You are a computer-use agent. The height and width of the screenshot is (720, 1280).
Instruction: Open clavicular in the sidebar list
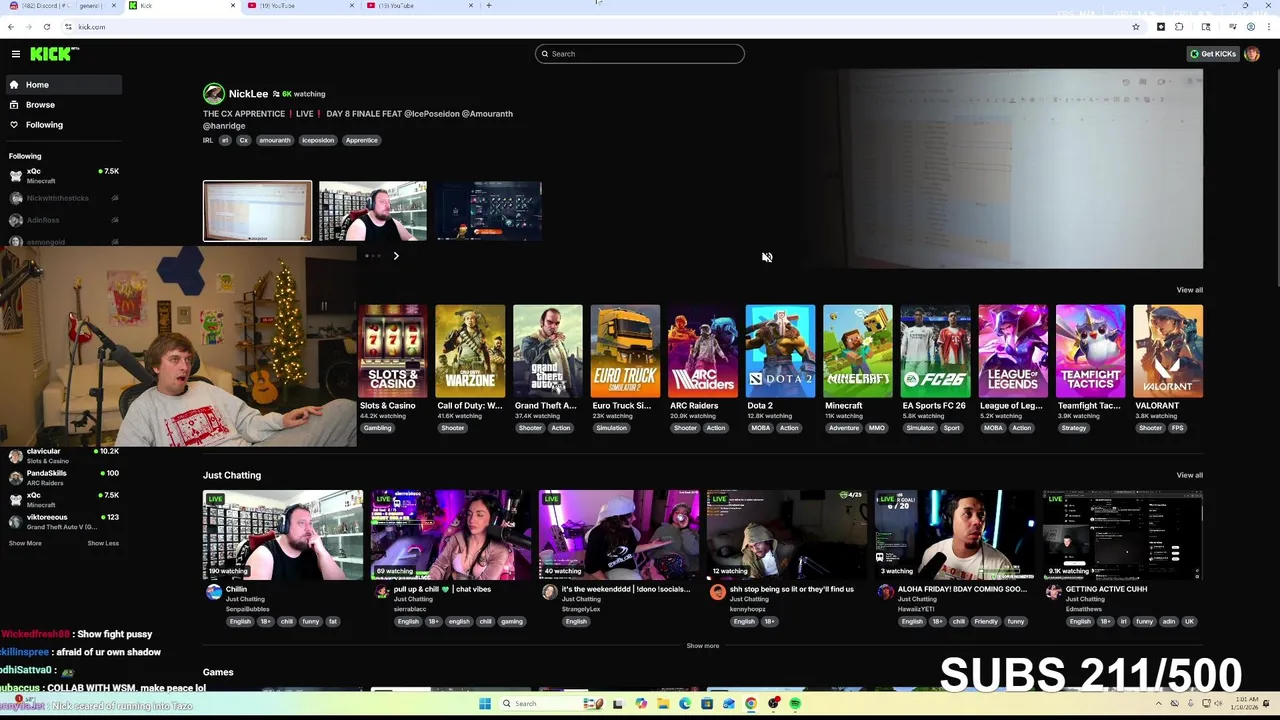tap(64, 455)
